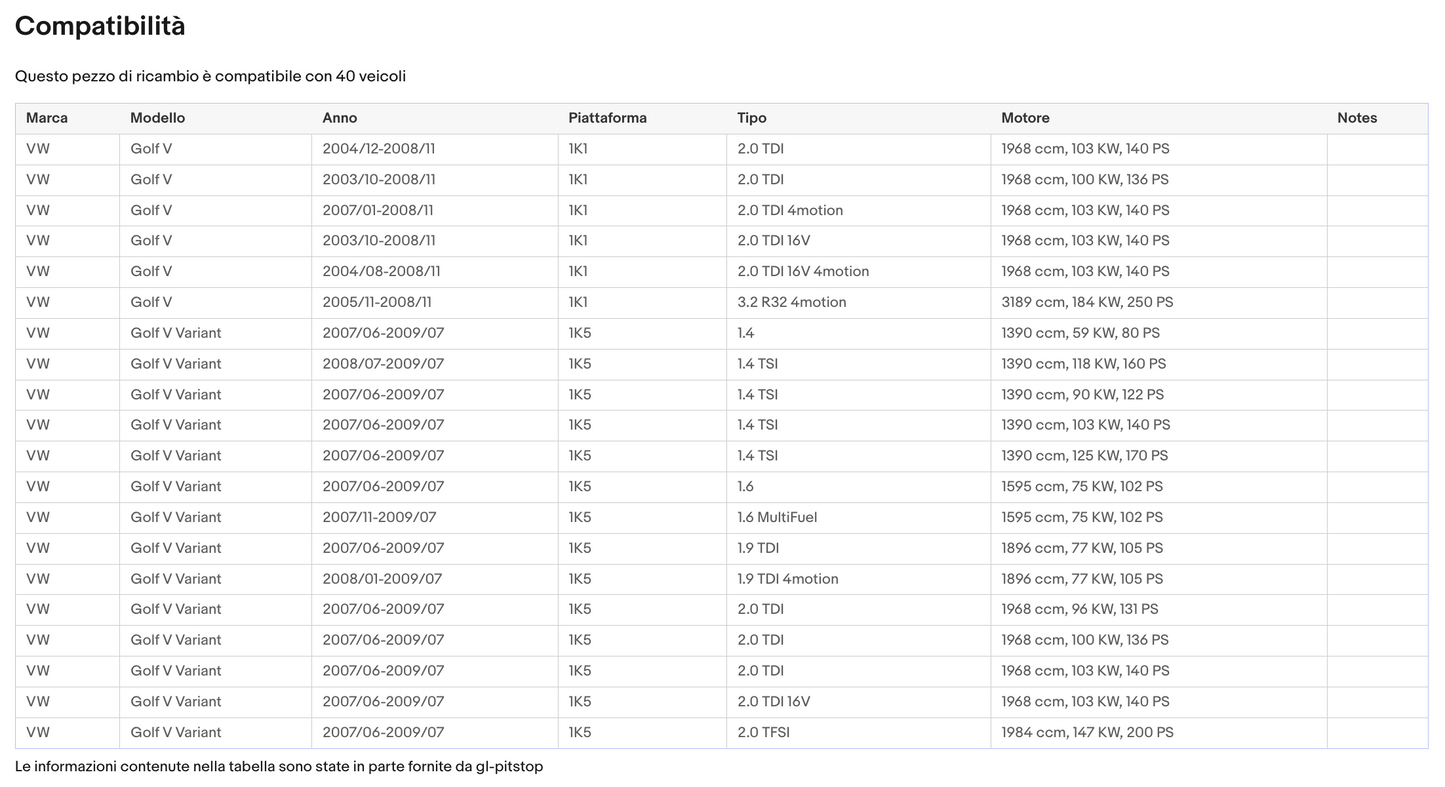The height and width of the screenshot is (787, 1445).
Task: Click the Notes column header
Action: (x=1357, y=118)
